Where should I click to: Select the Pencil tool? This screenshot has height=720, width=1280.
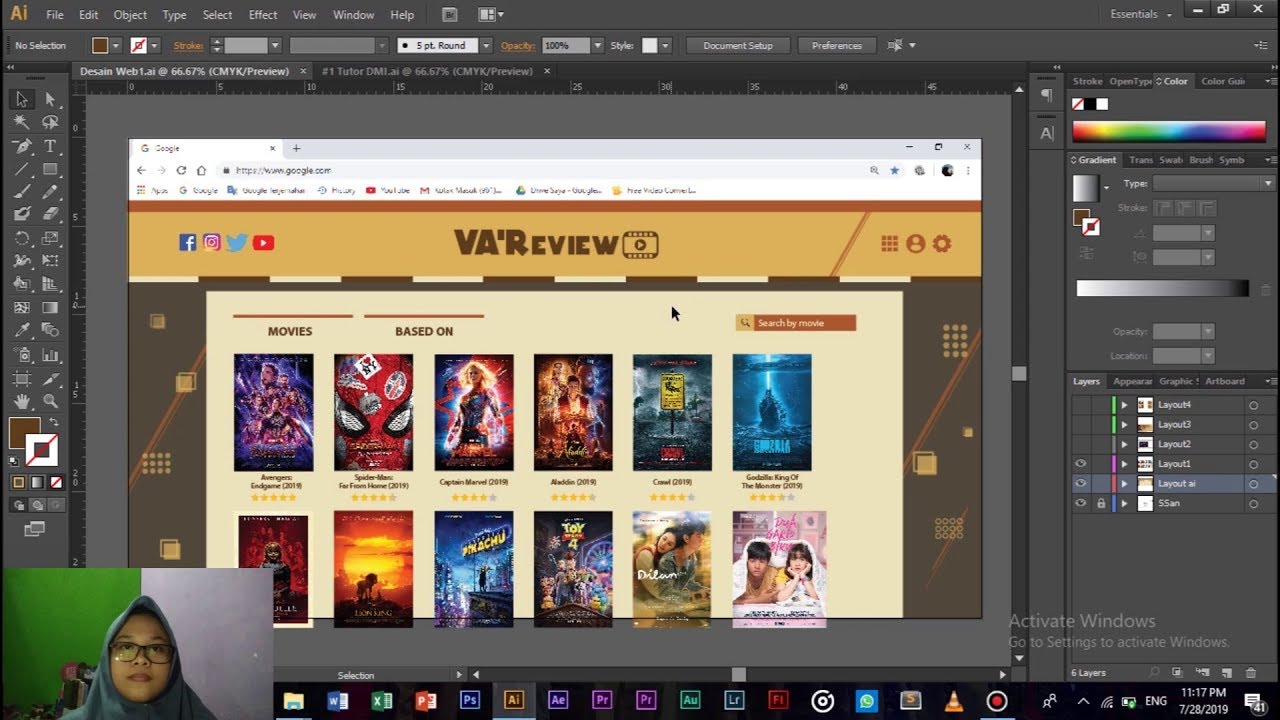[x=50, y=192]
